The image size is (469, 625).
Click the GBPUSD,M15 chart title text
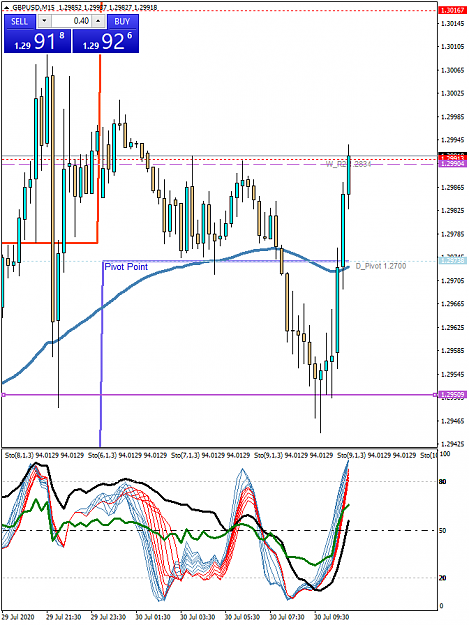tap(35, 7)
